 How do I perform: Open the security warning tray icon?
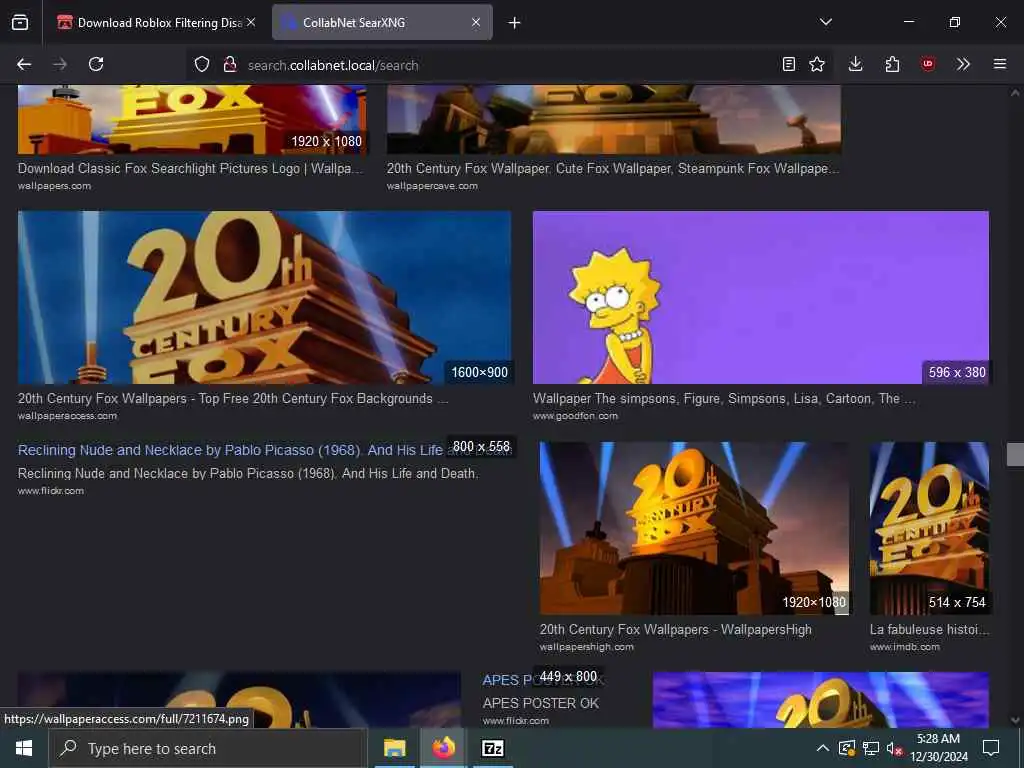click(847, 748)
